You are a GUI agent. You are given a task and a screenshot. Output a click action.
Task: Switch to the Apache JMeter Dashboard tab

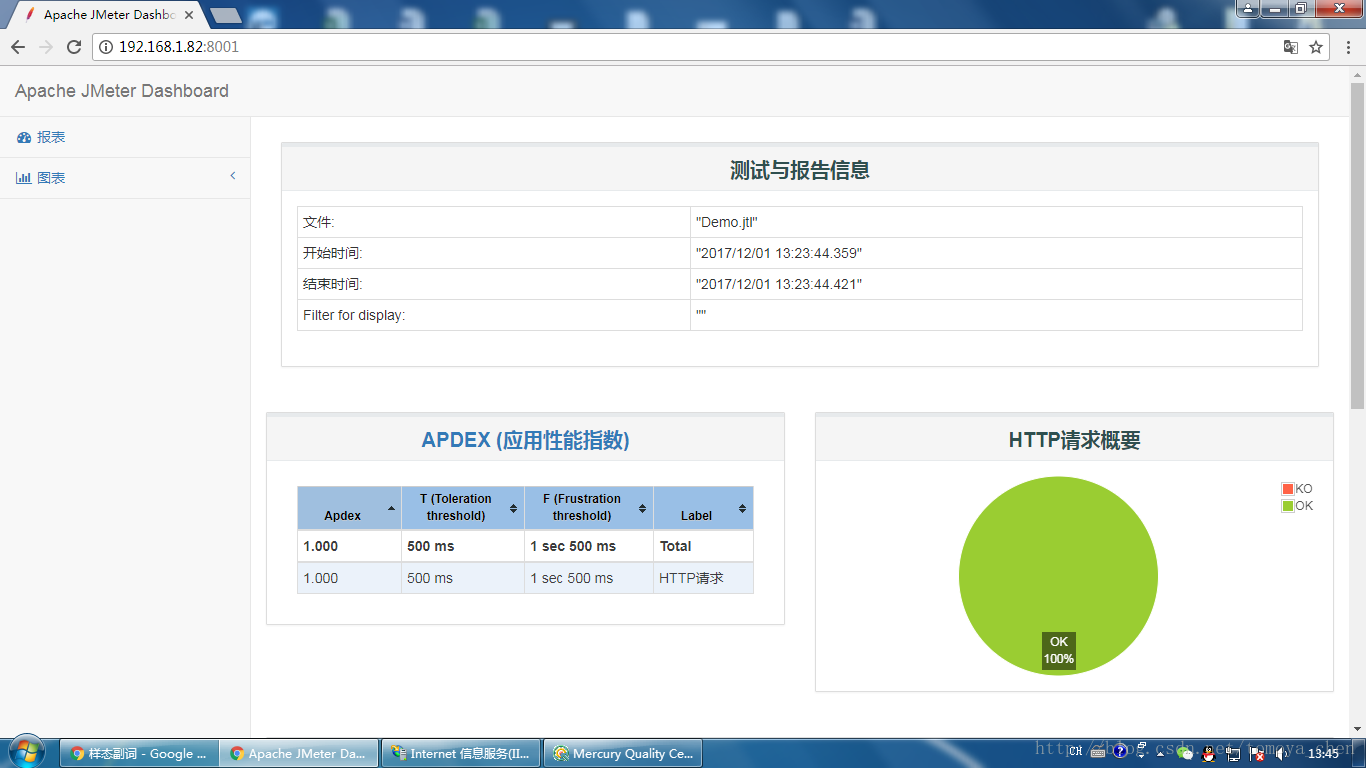110,15
